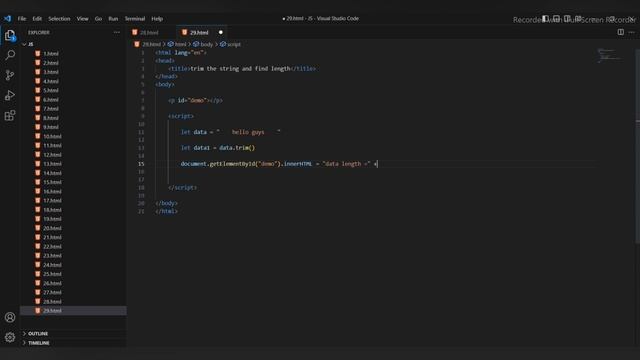Open the Manage gear icon
Image resolution: width=640 pixels, height=360 pixels.
tap(10, 337)
